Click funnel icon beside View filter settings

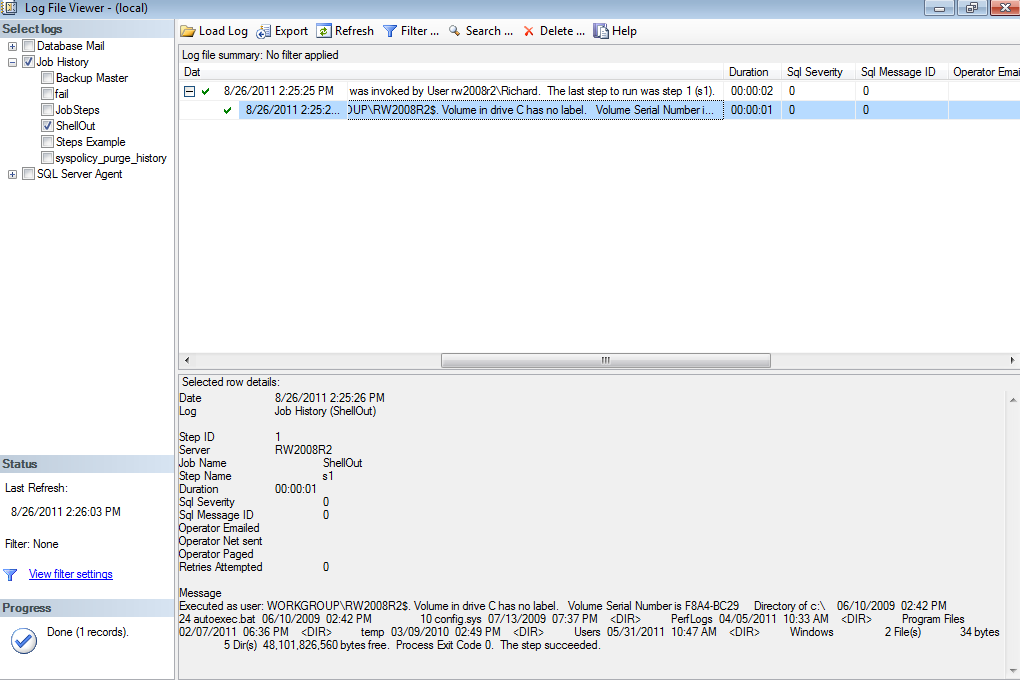coord(10,575)
